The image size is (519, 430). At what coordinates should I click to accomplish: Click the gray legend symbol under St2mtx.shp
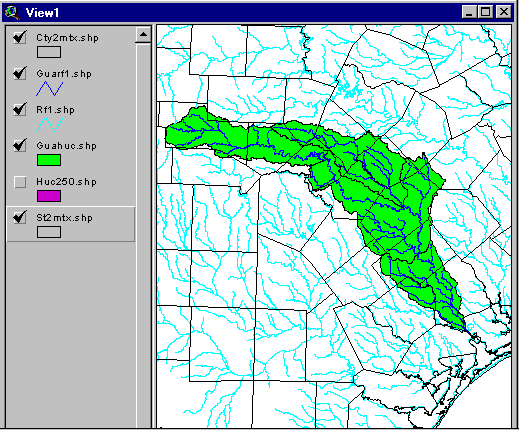[x=49, y=232]
